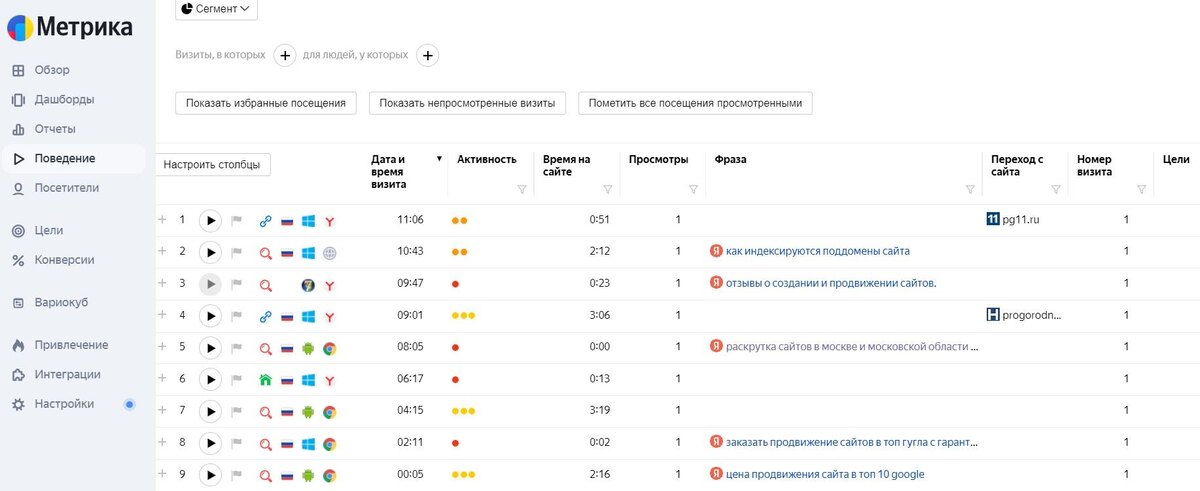Click search-source icon in visit 2
The width and height of the screenshot is (1200, 491).
tap(266, 253)
